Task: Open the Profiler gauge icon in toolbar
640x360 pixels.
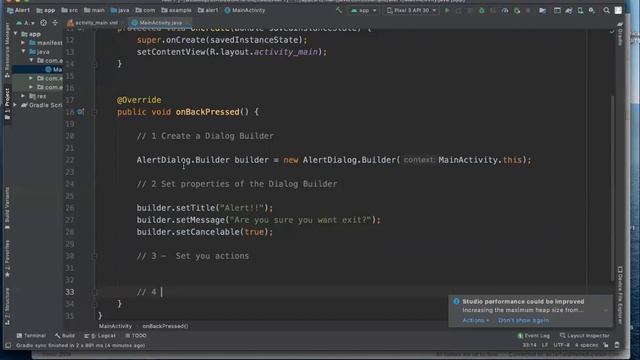Action: 505,11
